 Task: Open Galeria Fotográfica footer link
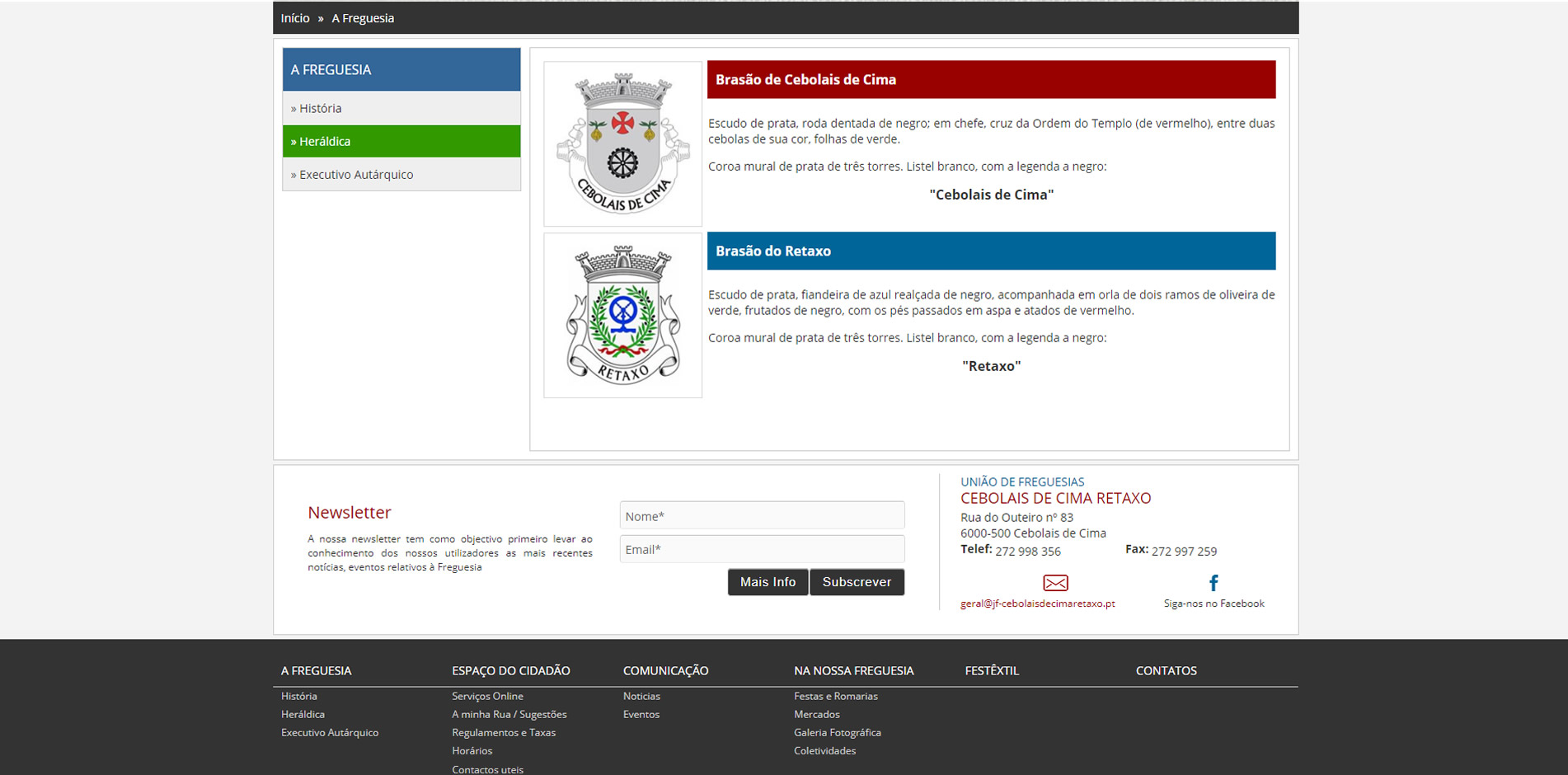(838, 732)
